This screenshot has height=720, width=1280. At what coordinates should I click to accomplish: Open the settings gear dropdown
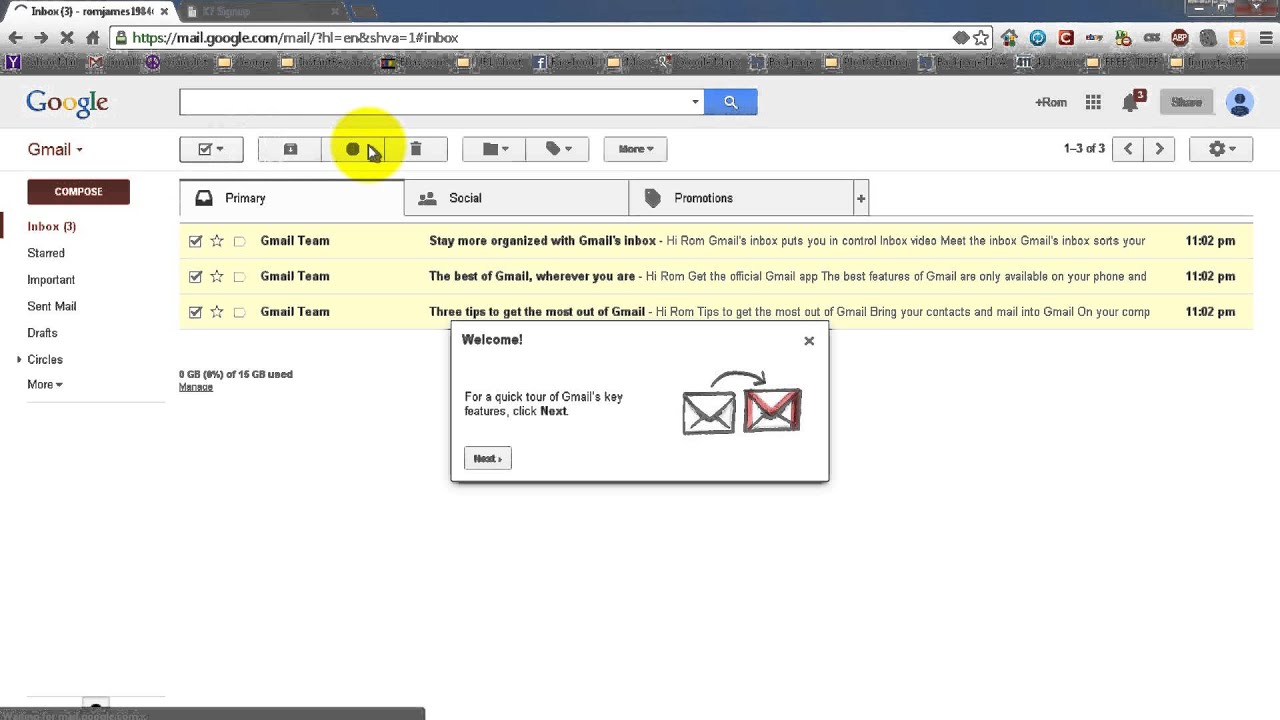[x=1221, y=149]
